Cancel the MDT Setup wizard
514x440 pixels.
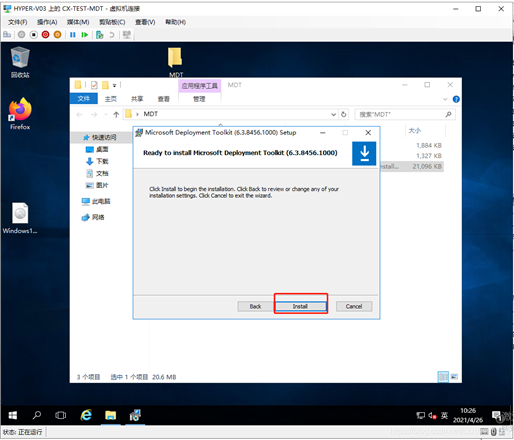[x=354, y=306]
